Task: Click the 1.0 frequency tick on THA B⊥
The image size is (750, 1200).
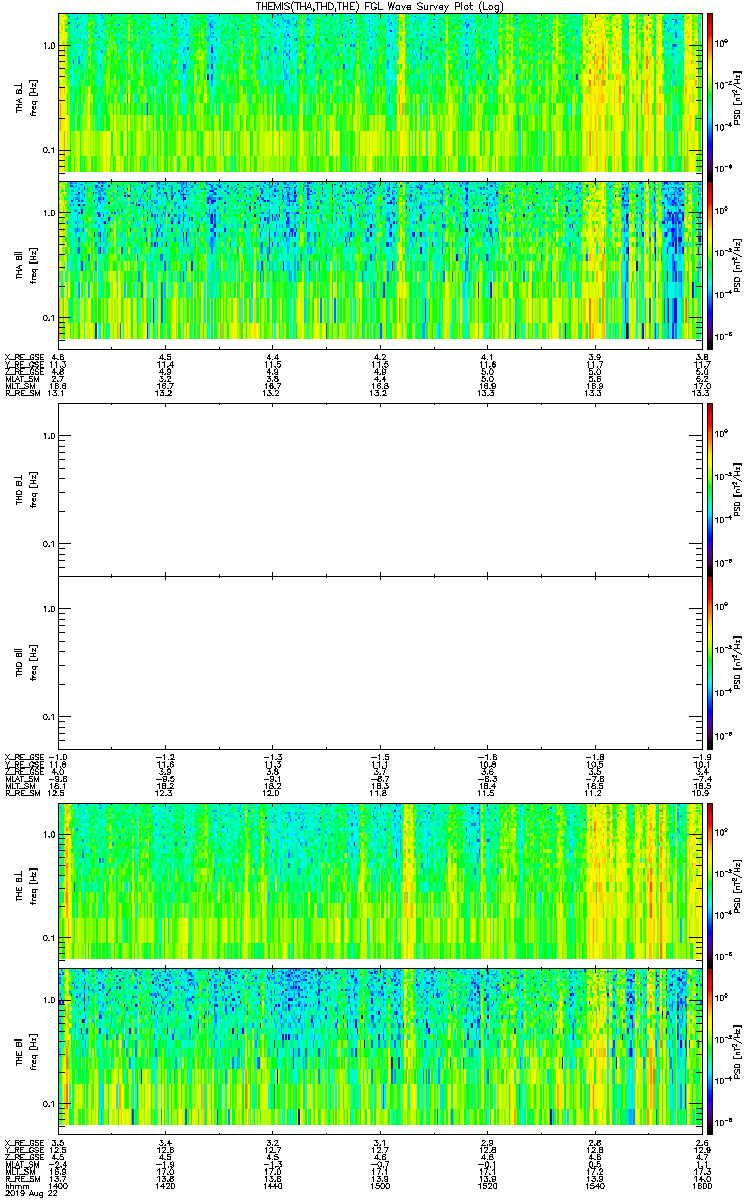Action: click(x=48, y=47)
